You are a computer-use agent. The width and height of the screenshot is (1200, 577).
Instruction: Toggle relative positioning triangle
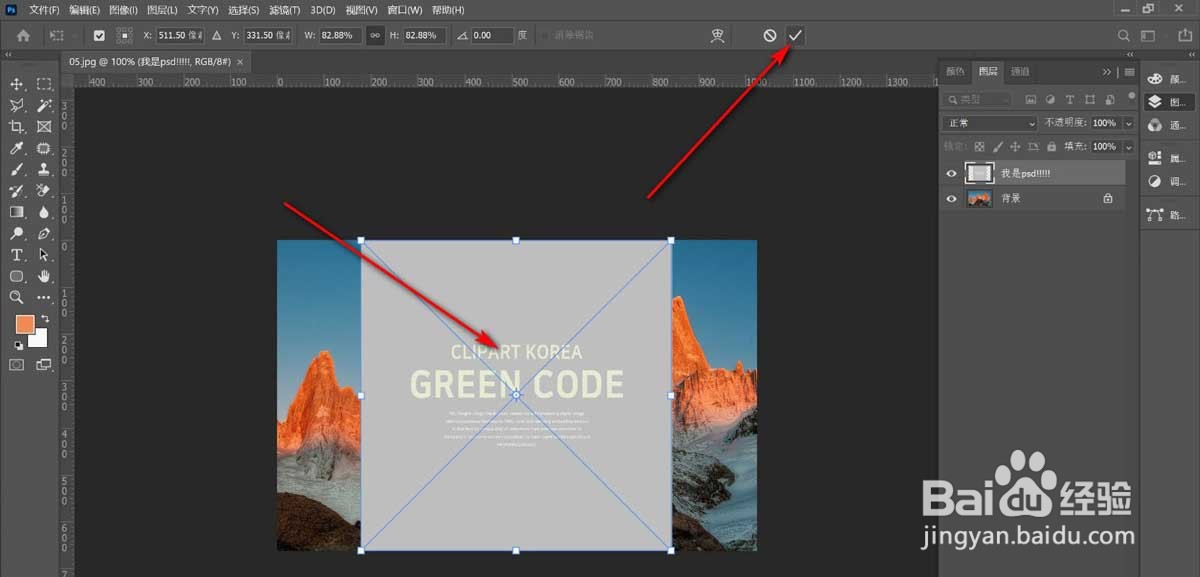(x=217, y=35)
